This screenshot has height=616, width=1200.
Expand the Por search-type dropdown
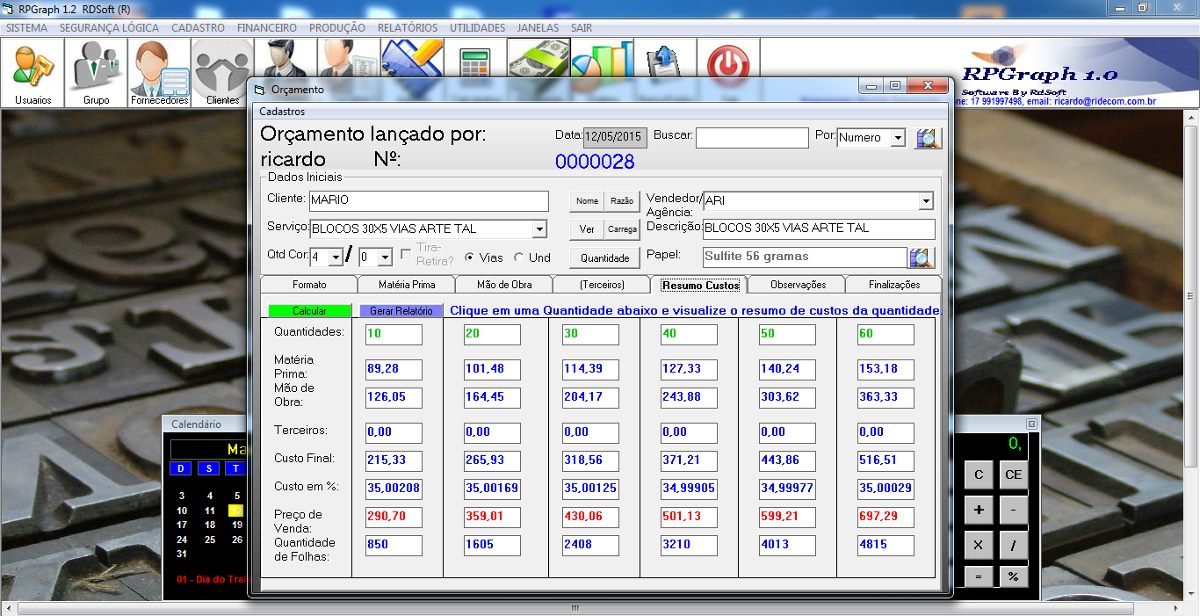tap(897, 138)
